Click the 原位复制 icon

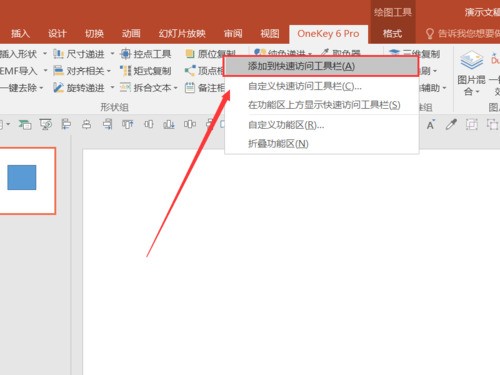190,54
